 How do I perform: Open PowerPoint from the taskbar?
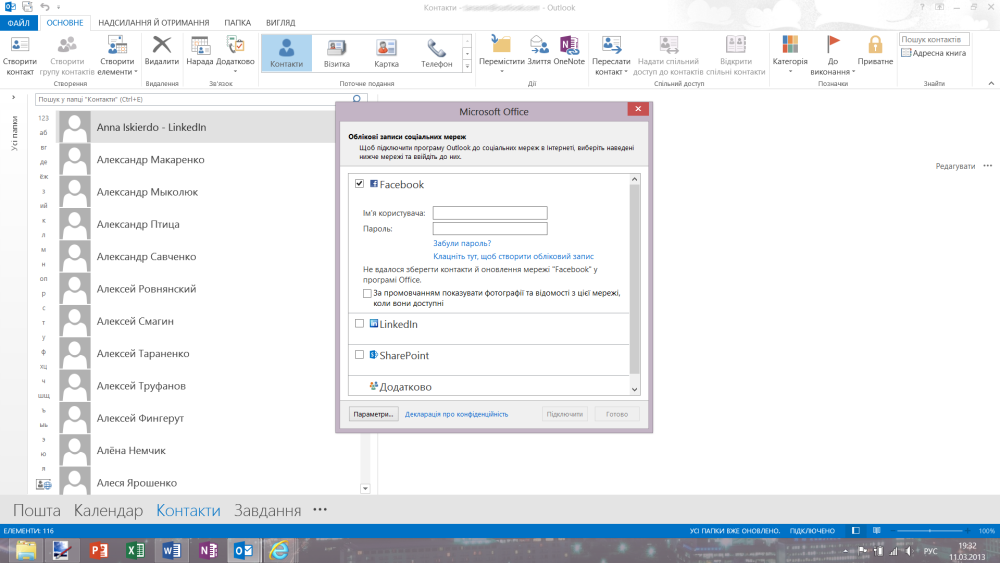(x=99, y=550)
